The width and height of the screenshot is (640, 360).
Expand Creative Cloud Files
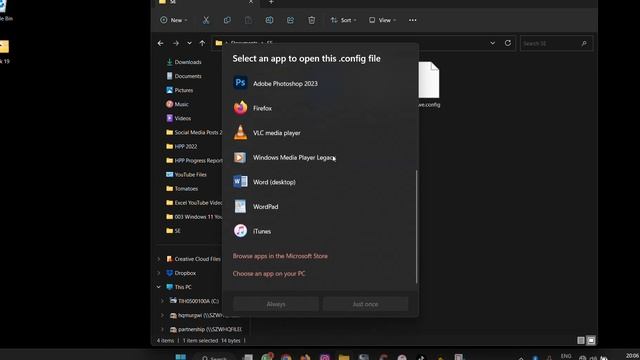coord(159,259)
